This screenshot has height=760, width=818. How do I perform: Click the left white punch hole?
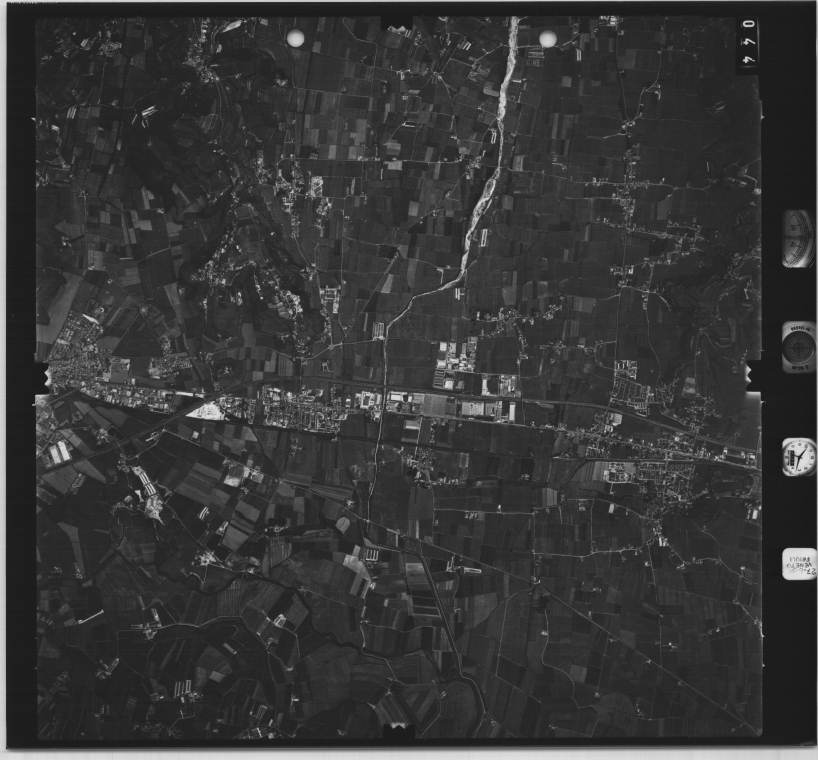tap(295, 38)
